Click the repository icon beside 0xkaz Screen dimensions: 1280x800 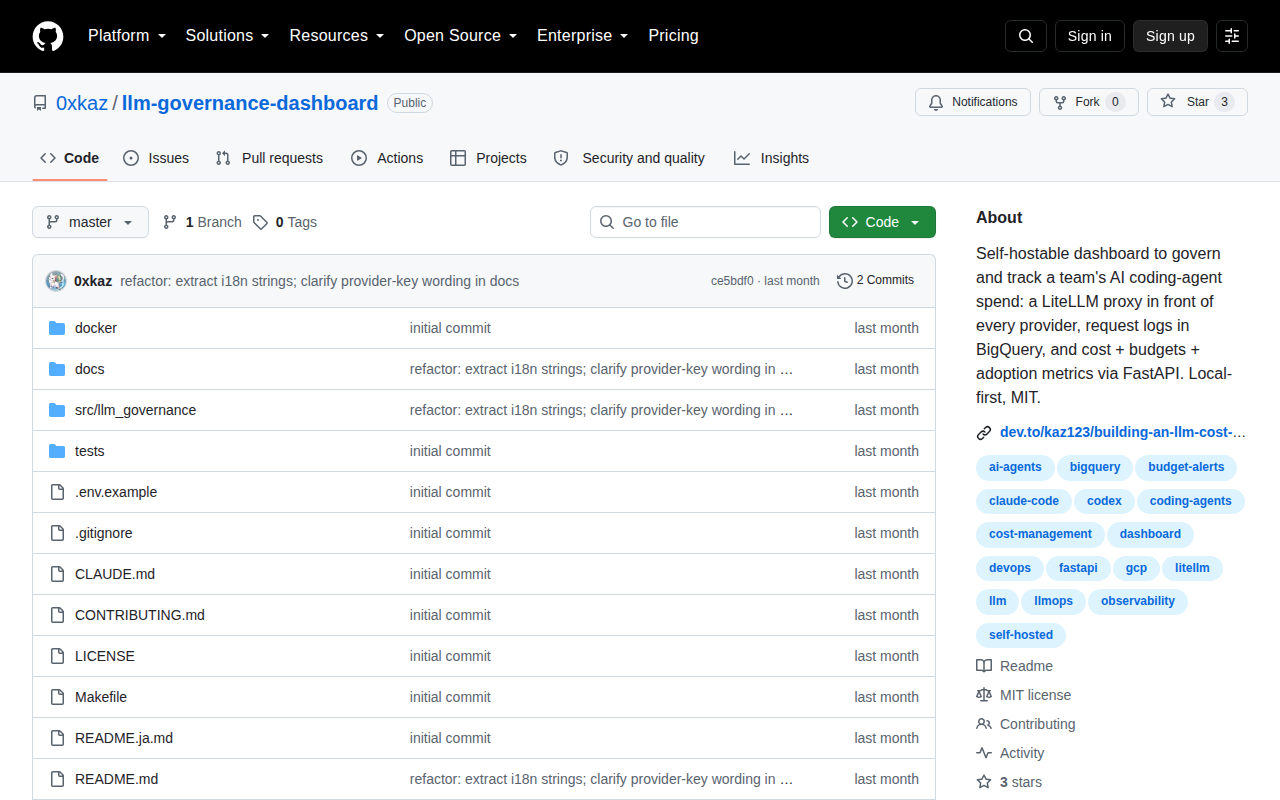pos(40,103)
